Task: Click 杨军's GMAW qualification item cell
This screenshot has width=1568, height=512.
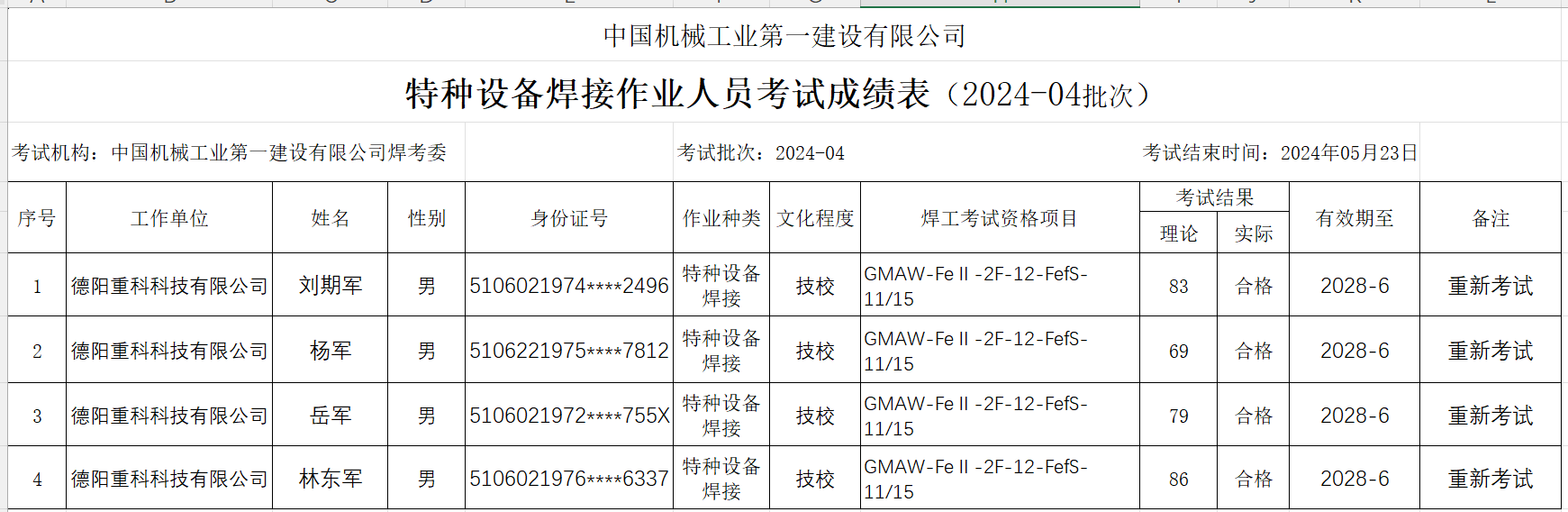Action: click(1000, 350)
